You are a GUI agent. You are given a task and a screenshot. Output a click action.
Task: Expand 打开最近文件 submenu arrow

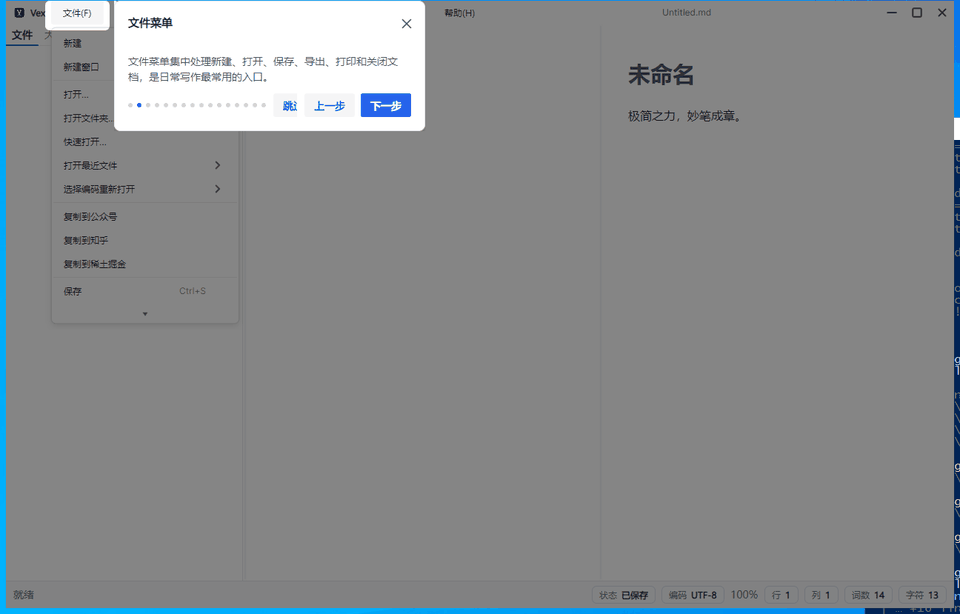coord(217,165)
